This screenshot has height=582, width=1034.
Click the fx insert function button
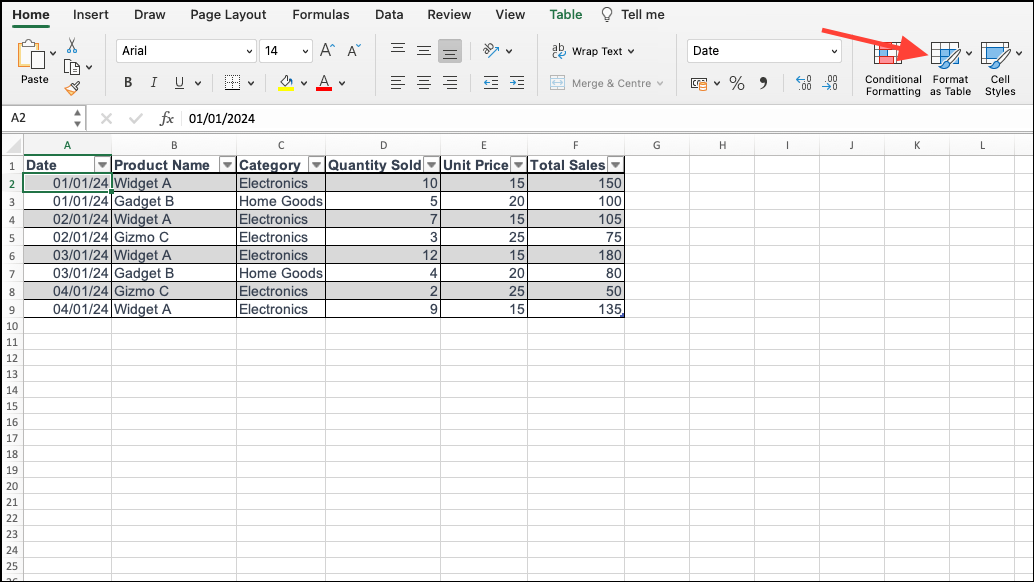pos(166,118)
